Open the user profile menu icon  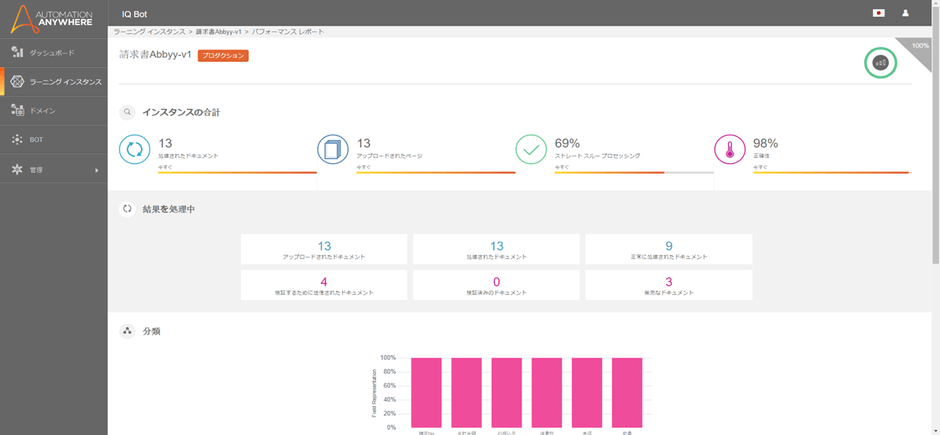click(x=905, y=13)
